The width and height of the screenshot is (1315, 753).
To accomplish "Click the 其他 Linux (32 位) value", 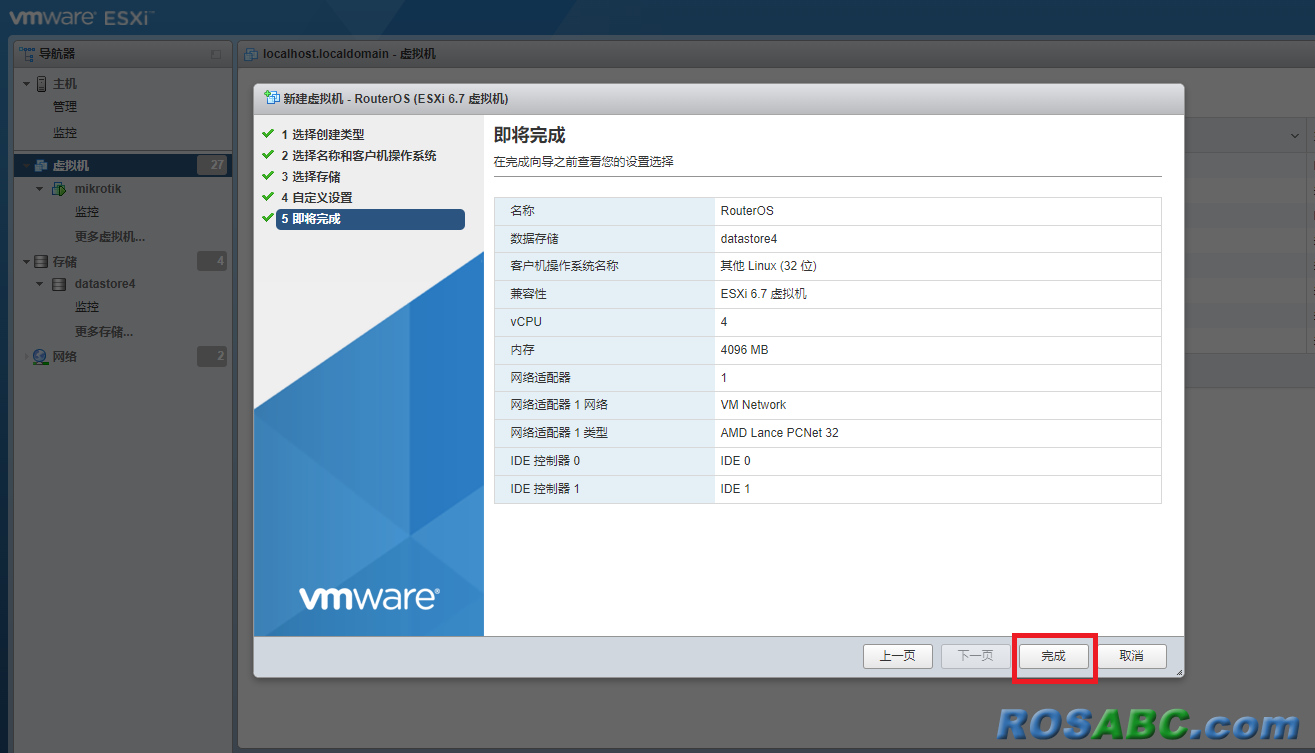I will coord(769,266).
